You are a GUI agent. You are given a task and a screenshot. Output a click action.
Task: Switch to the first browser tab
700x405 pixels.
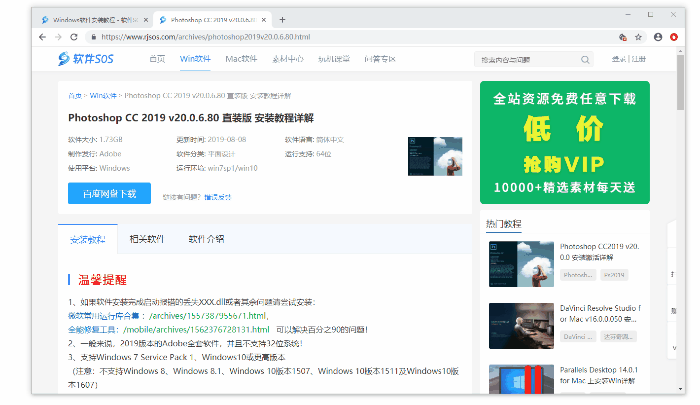tap(95, 20)
